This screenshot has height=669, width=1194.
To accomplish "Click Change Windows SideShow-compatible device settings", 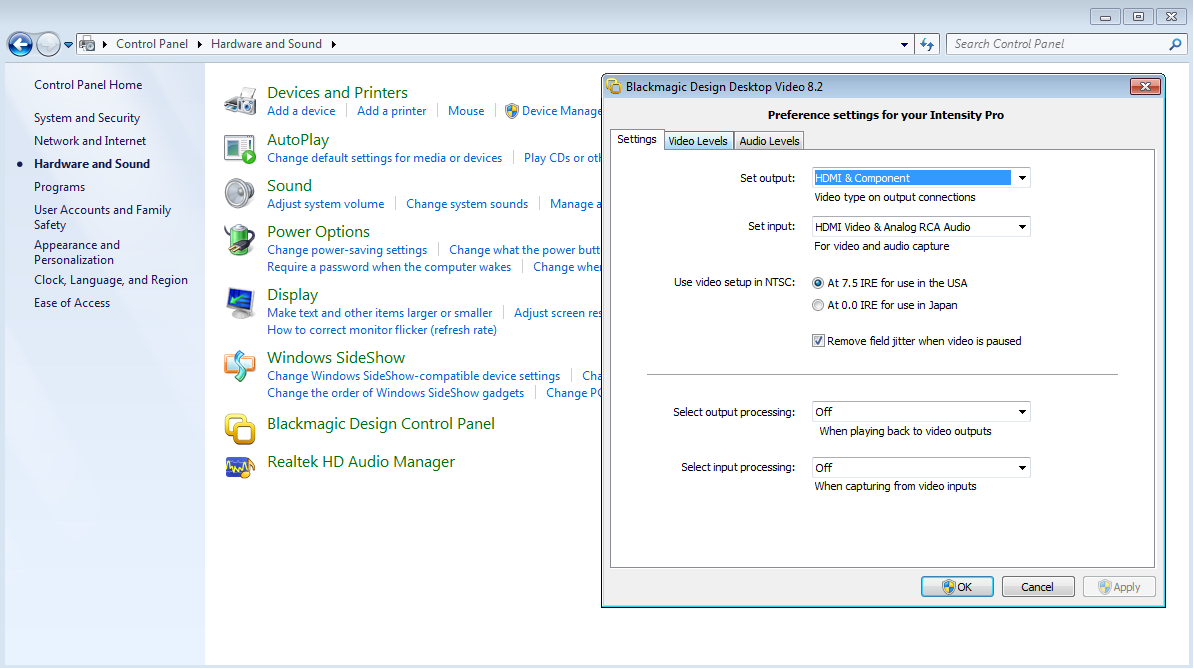I will (x=413, y=376).
